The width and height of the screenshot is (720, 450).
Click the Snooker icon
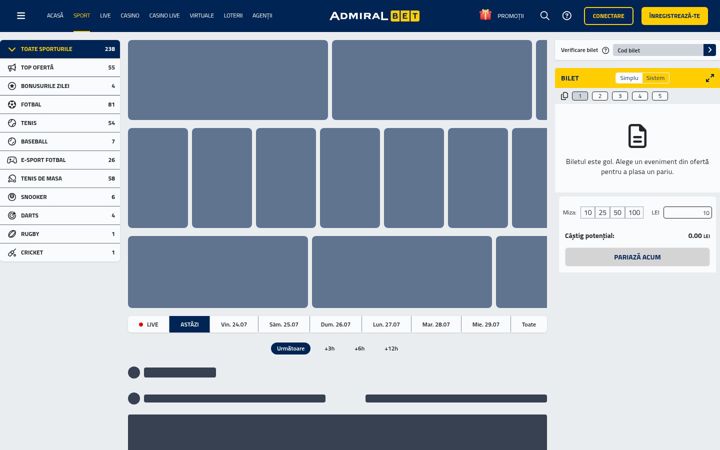click(x=12, y=197)
